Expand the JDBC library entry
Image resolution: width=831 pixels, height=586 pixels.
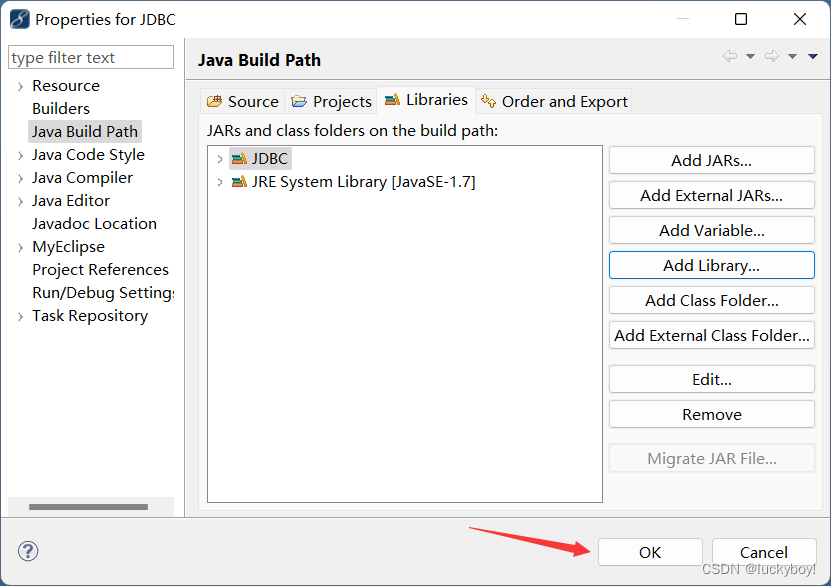click(x=219, y=159)
